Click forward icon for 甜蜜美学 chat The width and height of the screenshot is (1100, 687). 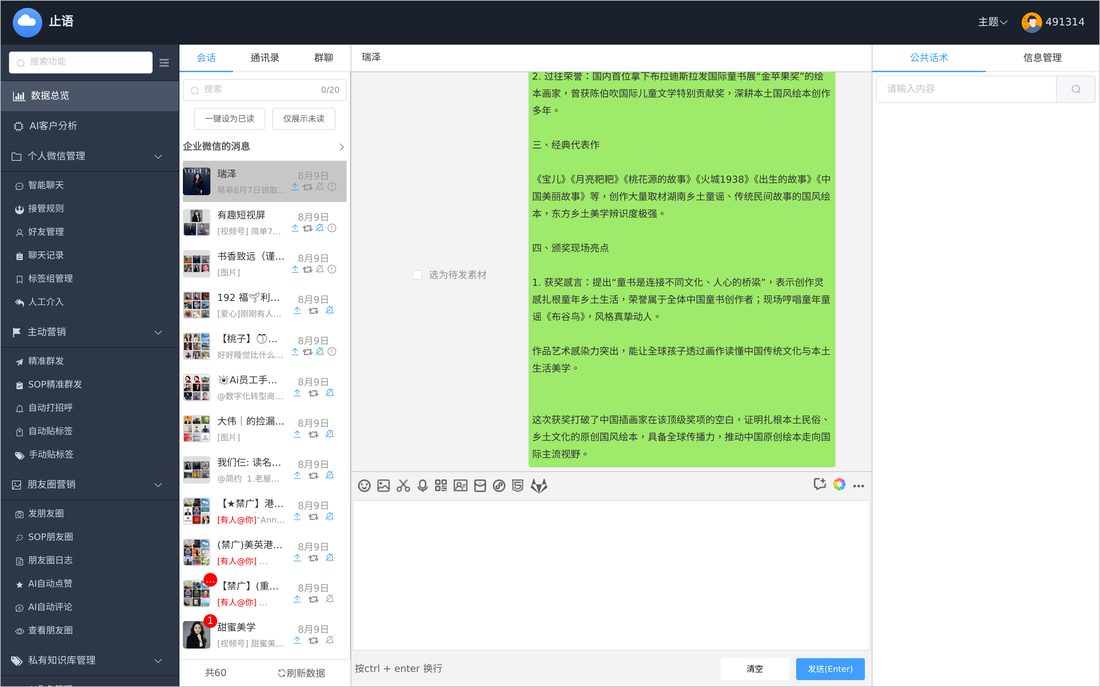click(314, 641)
